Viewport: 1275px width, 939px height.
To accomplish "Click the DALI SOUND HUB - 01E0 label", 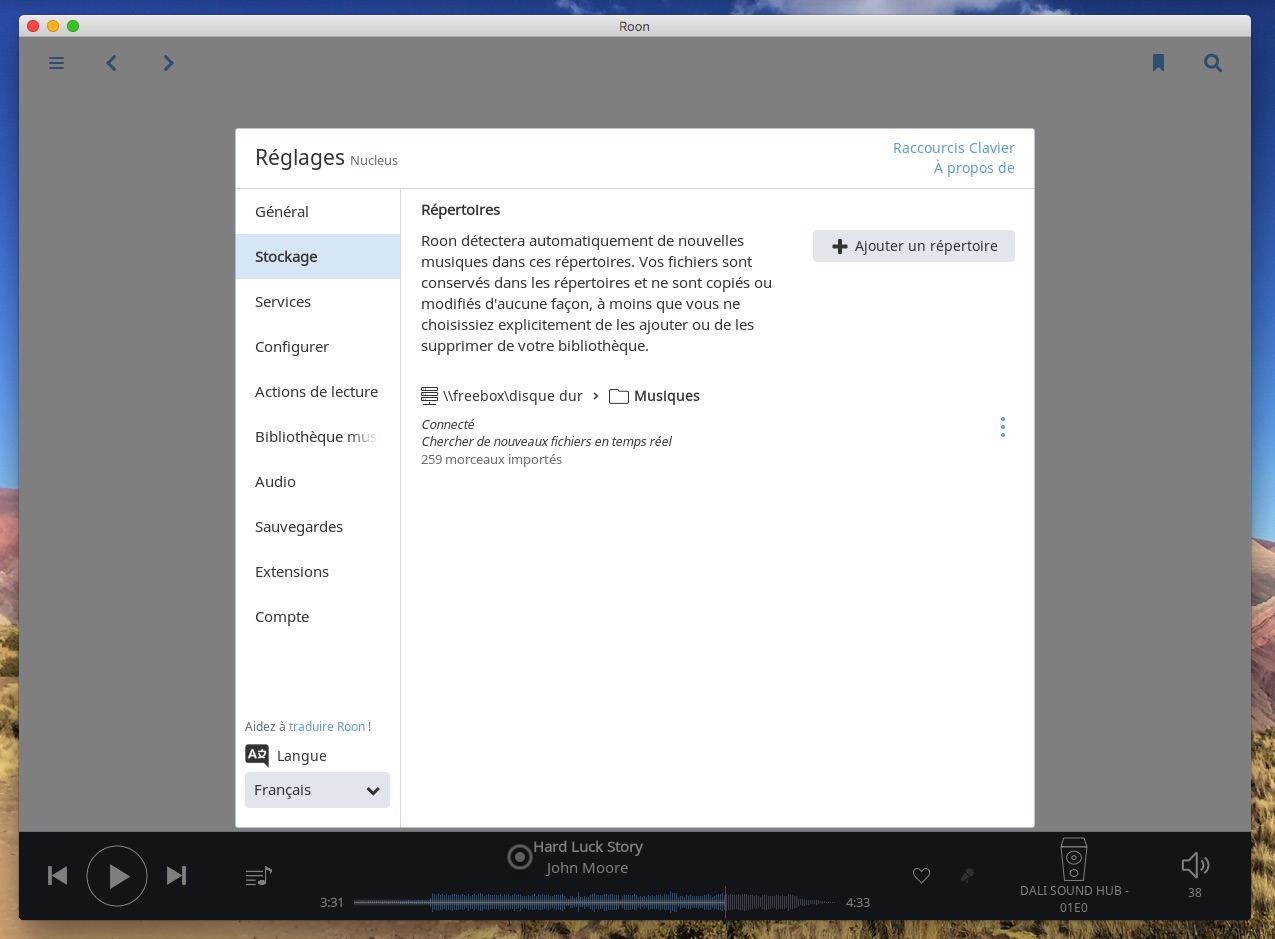I will coord(1074,899).
